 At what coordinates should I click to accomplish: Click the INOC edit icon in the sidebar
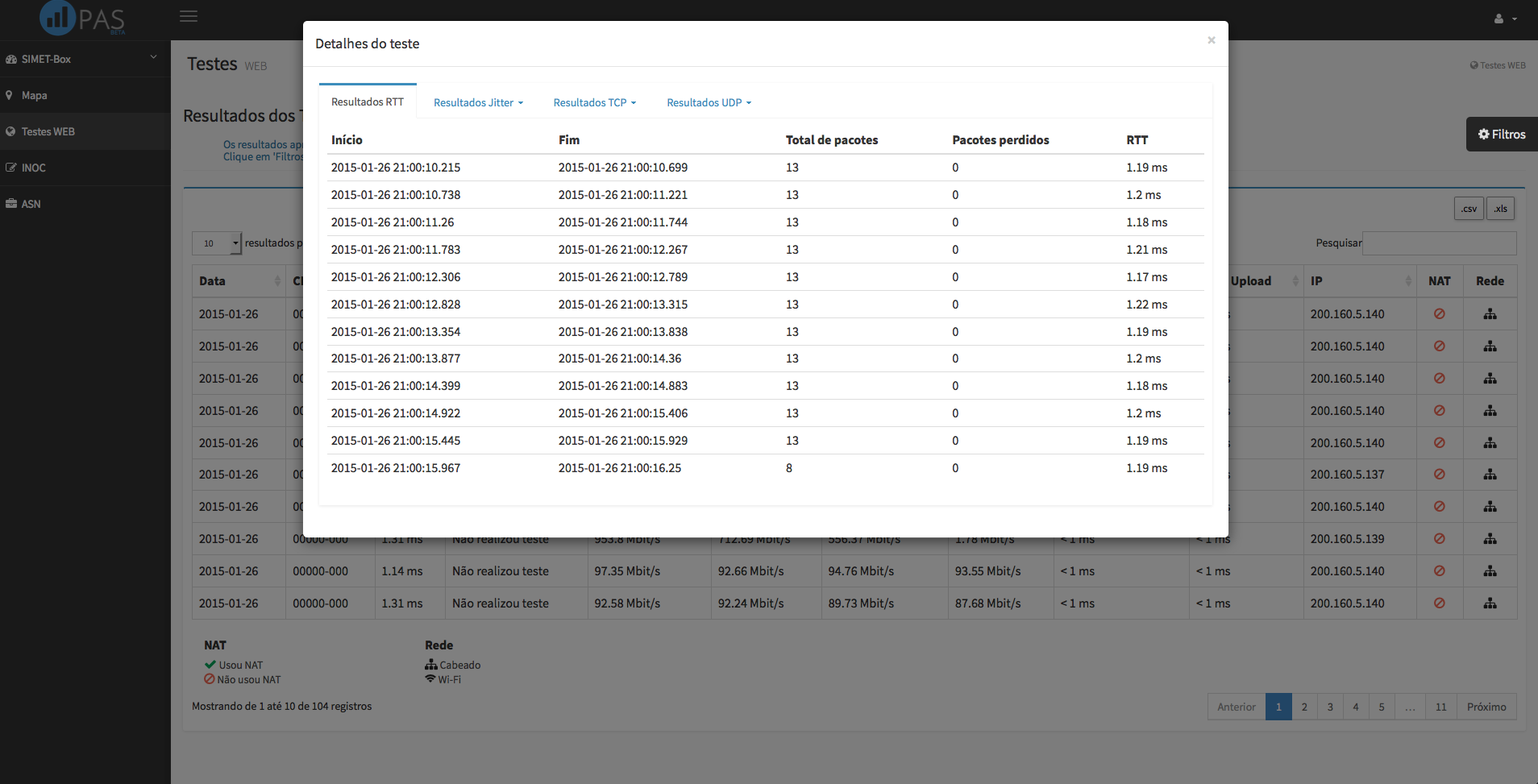[x=10, y=168]
